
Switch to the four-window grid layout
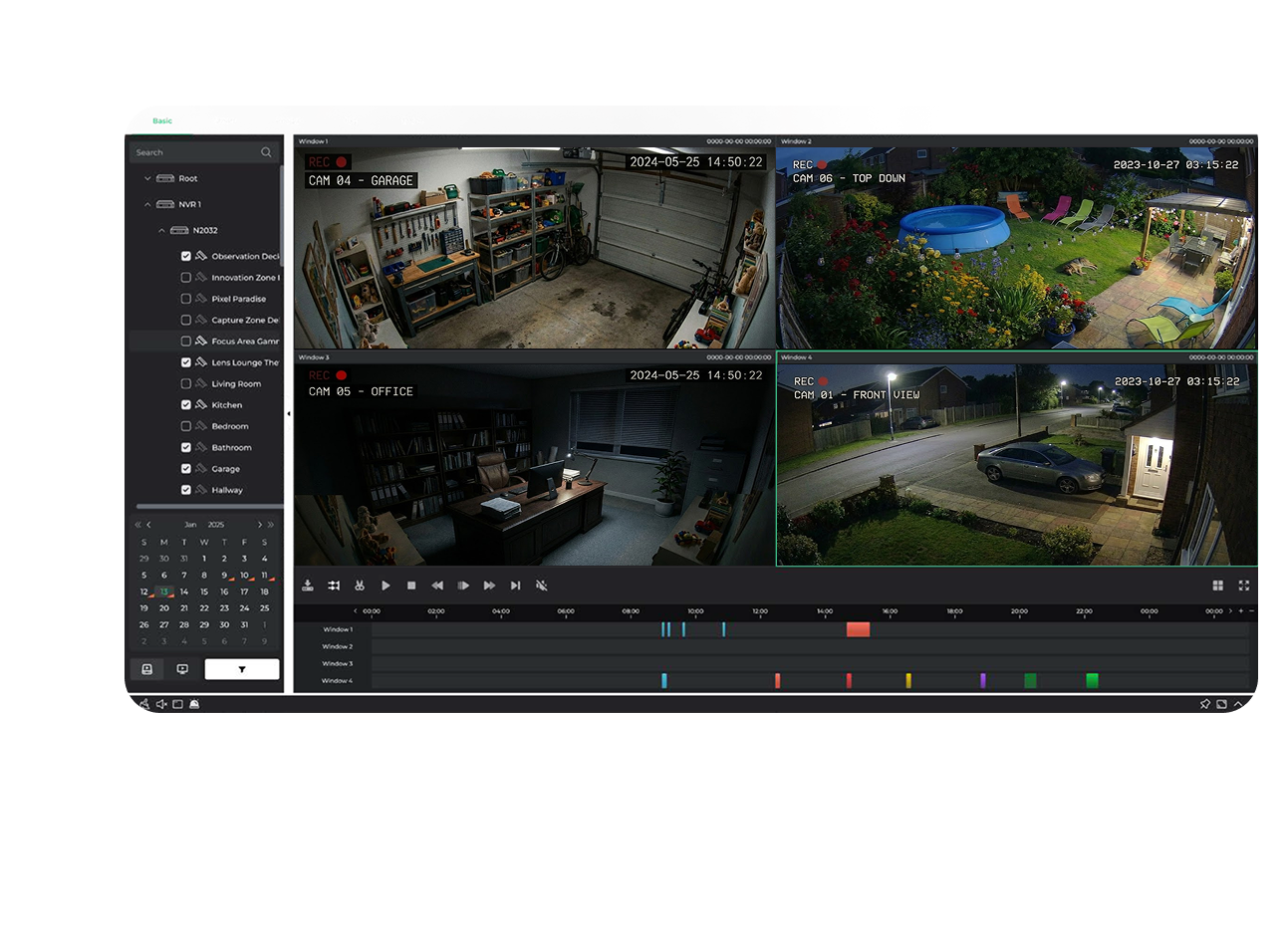pyautogui.click(x=1217, y=585)
